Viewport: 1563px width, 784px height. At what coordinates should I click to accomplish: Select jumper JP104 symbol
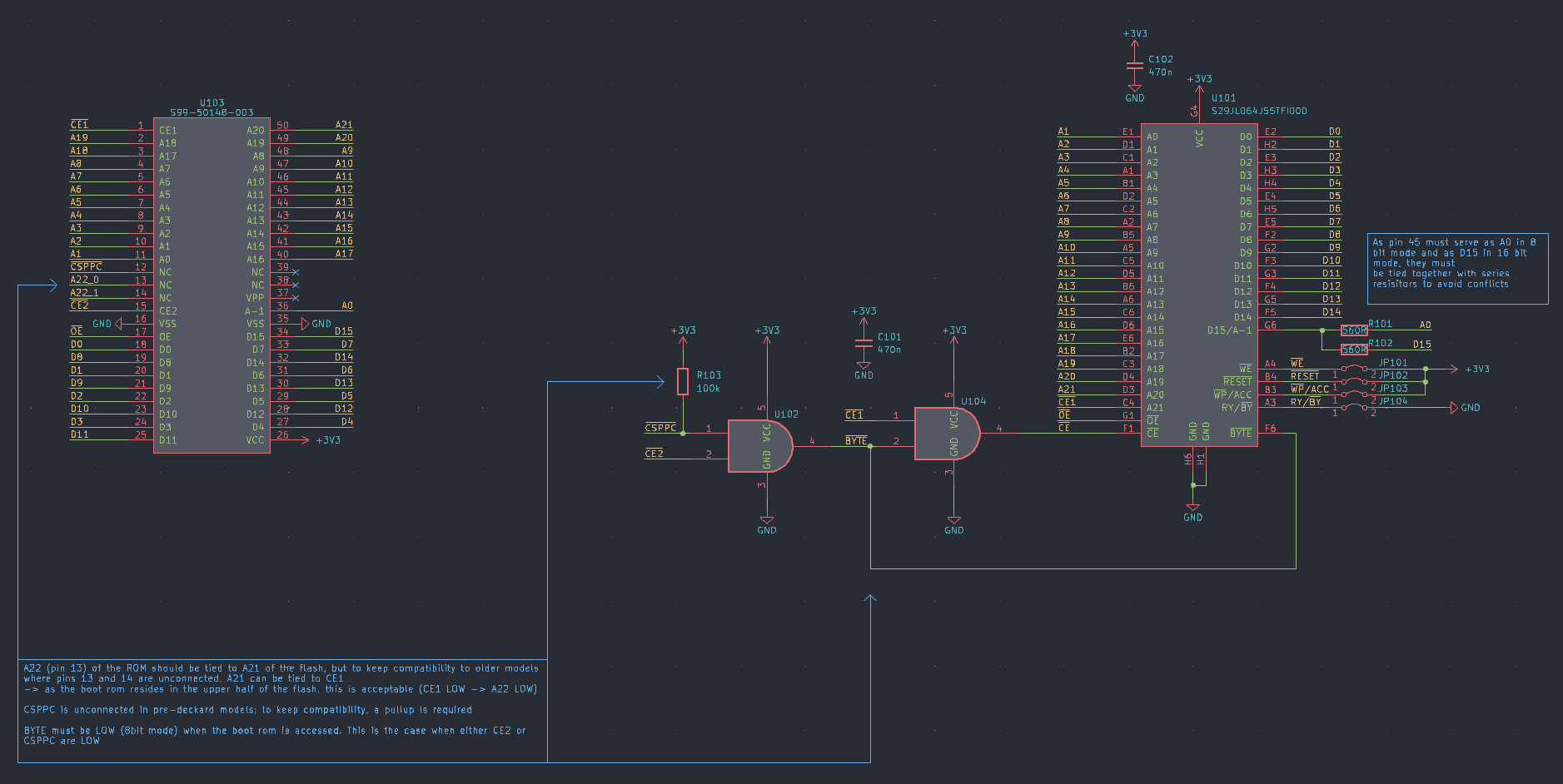1354,408
